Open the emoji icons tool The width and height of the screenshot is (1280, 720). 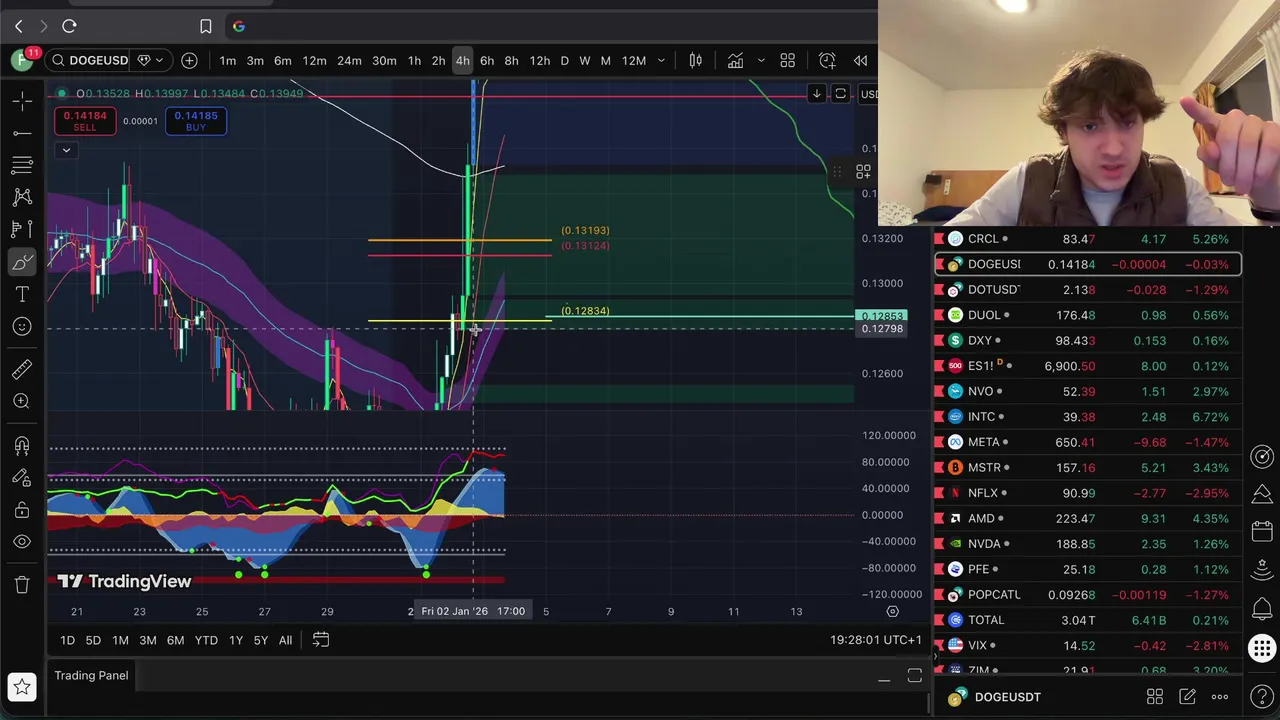point(22,326)
